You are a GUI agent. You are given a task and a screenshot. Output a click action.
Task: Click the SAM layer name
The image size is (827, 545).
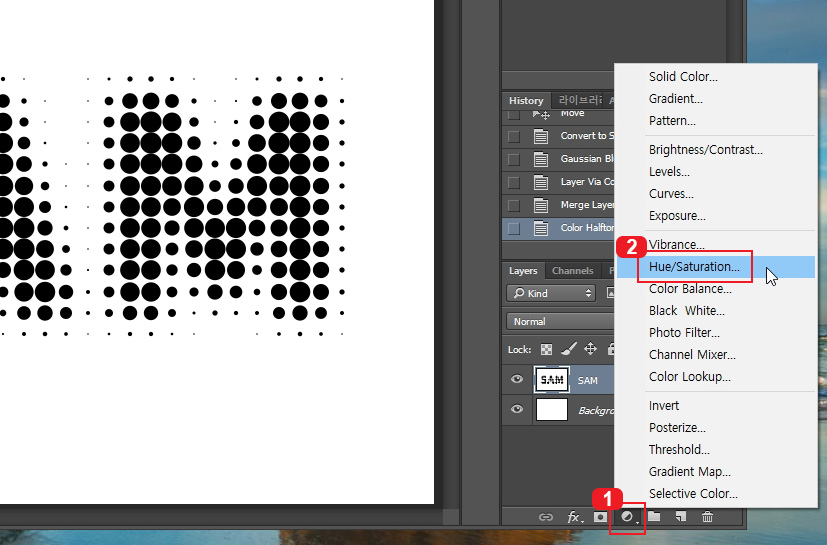pos(588,380)
